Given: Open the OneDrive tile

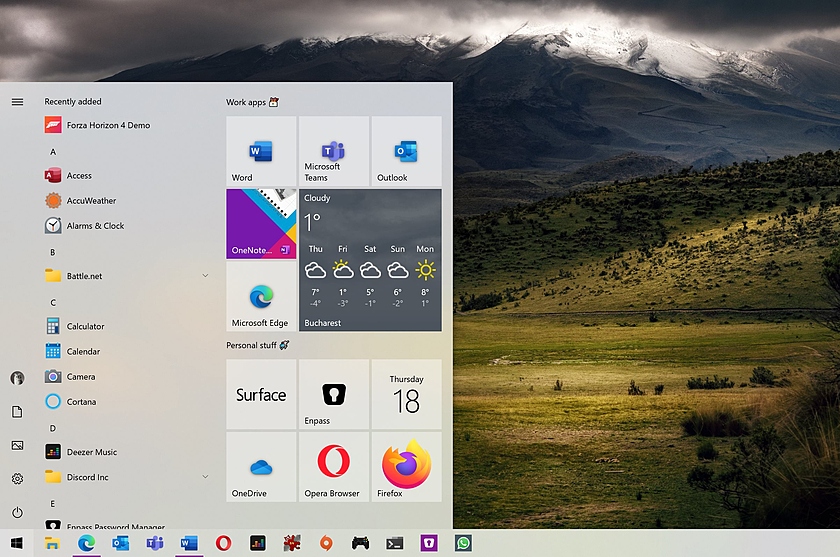Looking at the screenshot, I should tap(261, 467).
